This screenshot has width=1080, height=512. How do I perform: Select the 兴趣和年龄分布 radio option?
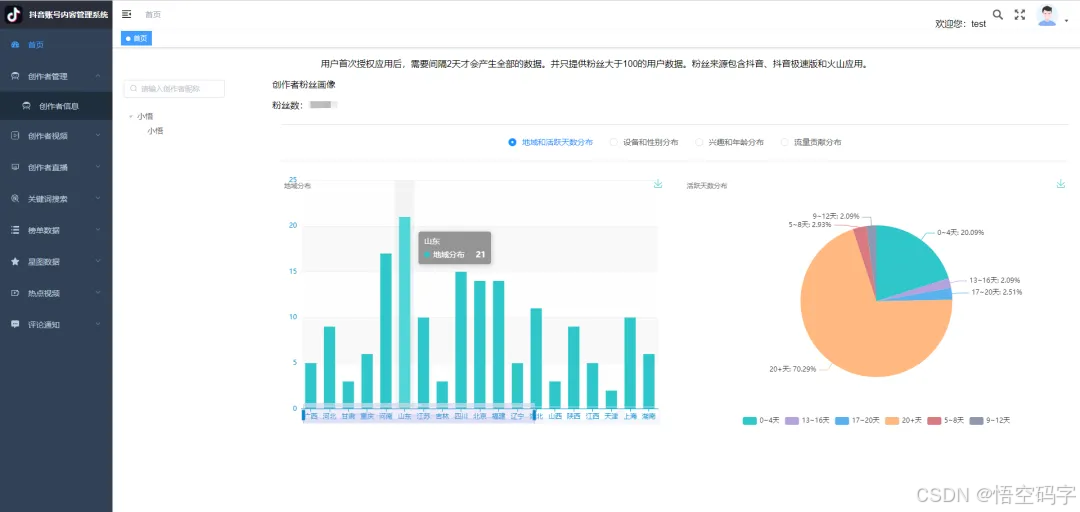729,142
